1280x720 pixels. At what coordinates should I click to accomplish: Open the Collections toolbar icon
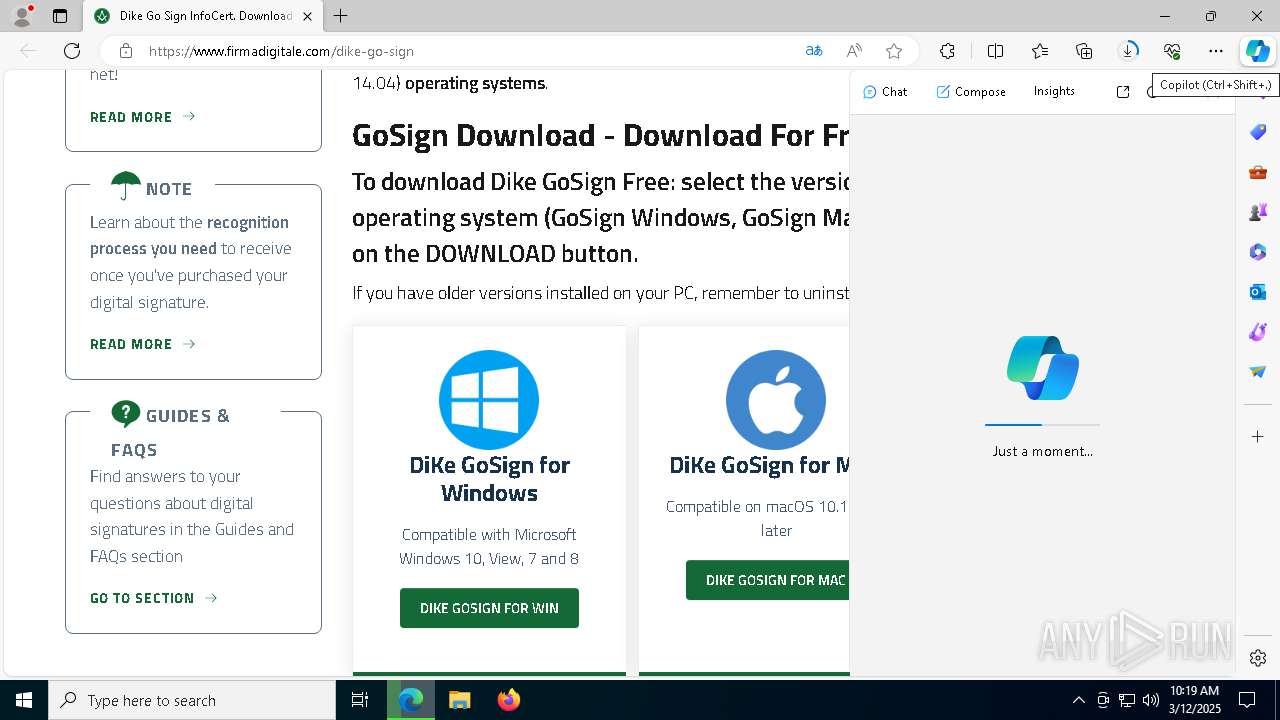pos(1084,51)
